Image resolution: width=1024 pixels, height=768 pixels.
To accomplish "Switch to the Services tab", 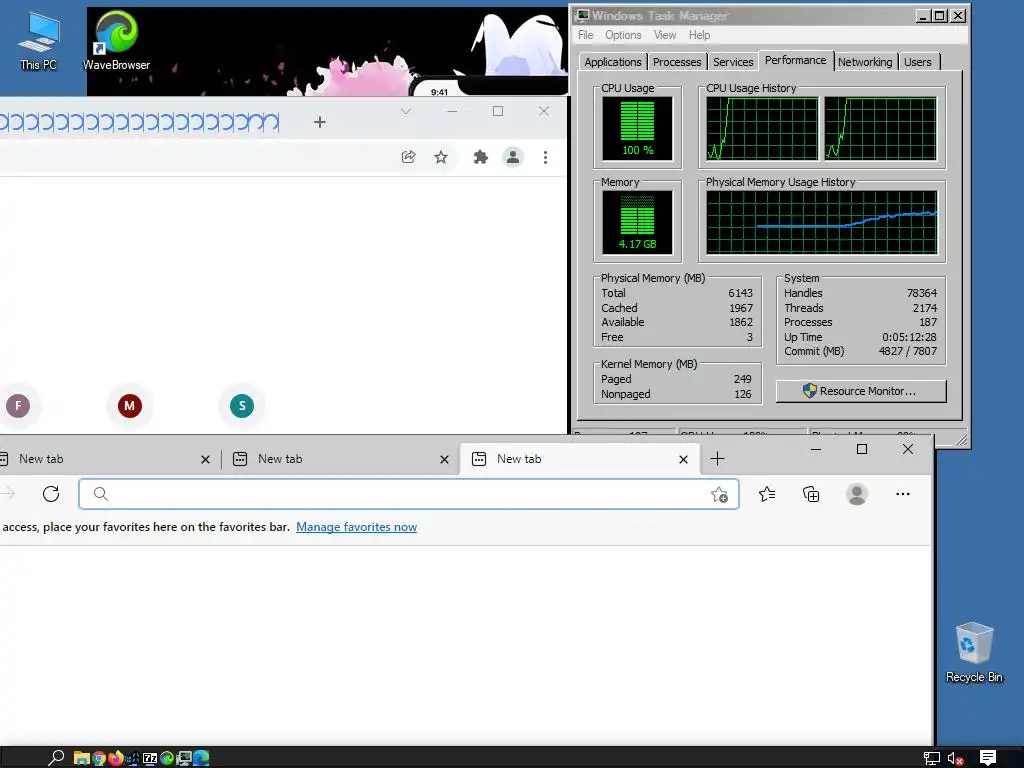I will (733, 62).
